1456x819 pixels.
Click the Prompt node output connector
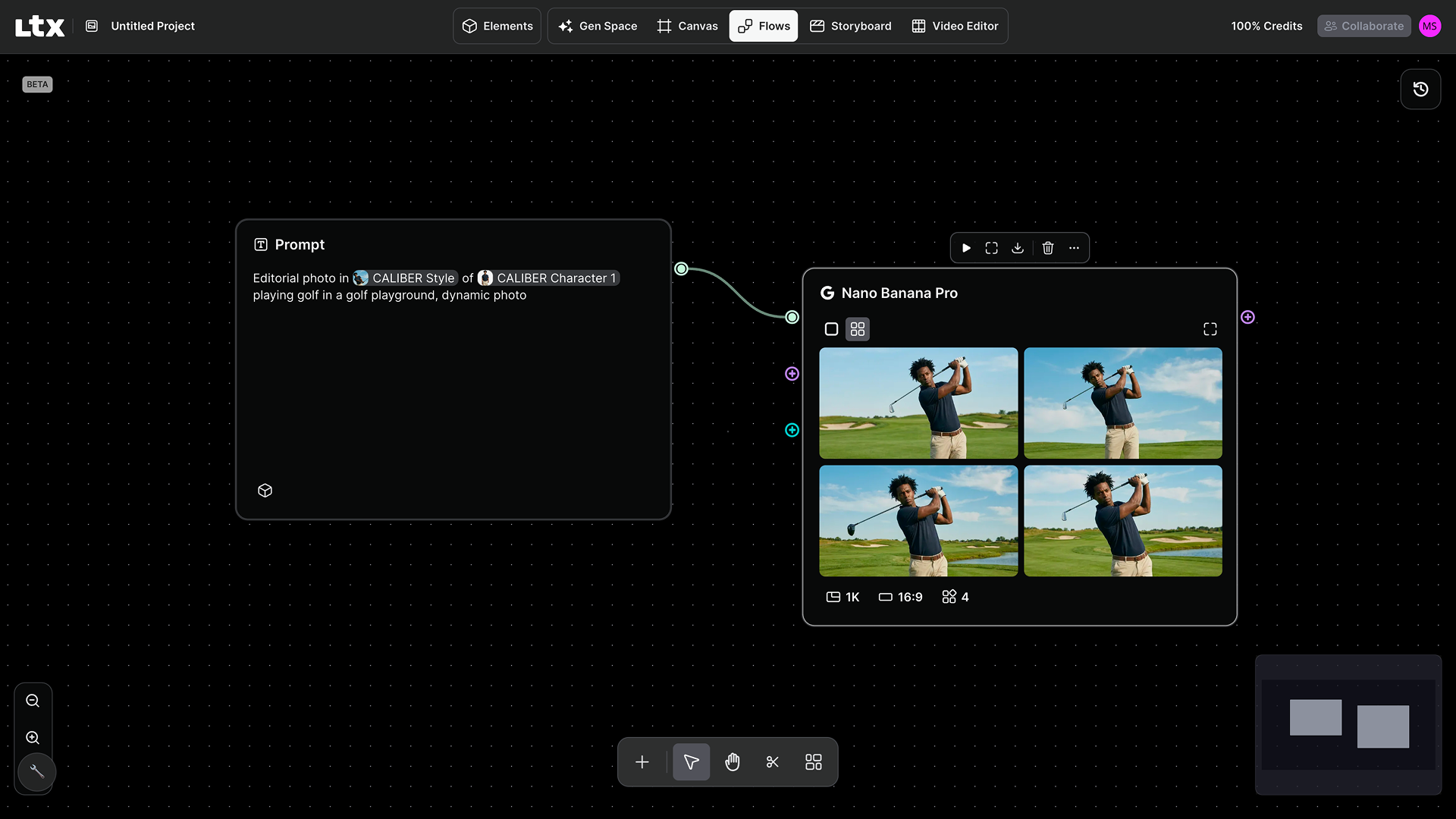(x=681, y=268)
